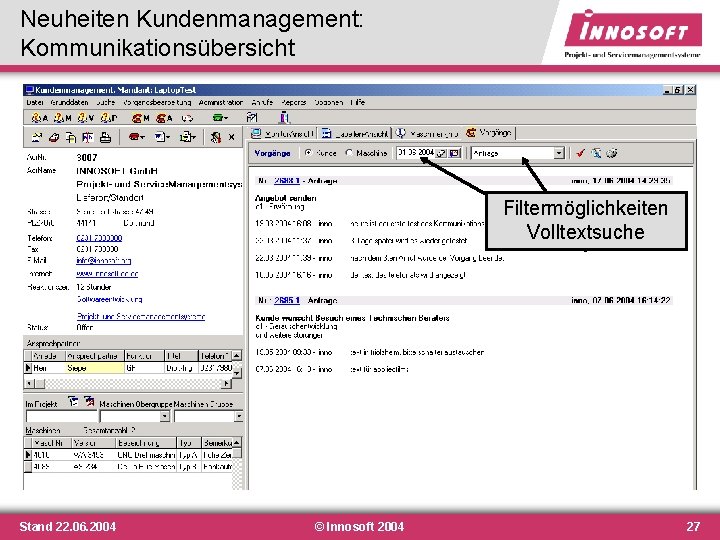Open the Reports menu
720x540 pixels.
pos(294,102)
